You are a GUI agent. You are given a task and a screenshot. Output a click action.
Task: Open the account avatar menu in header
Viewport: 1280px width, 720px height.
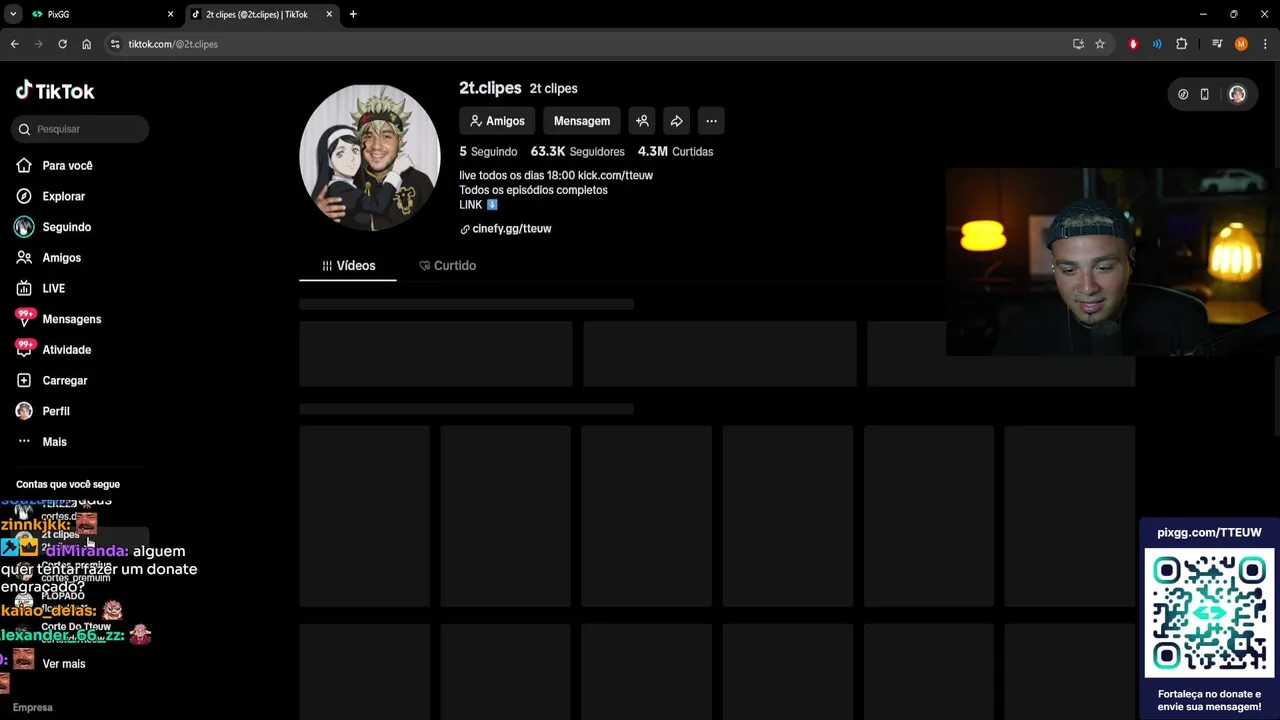pyautogui.click(x=1237, y=94)
